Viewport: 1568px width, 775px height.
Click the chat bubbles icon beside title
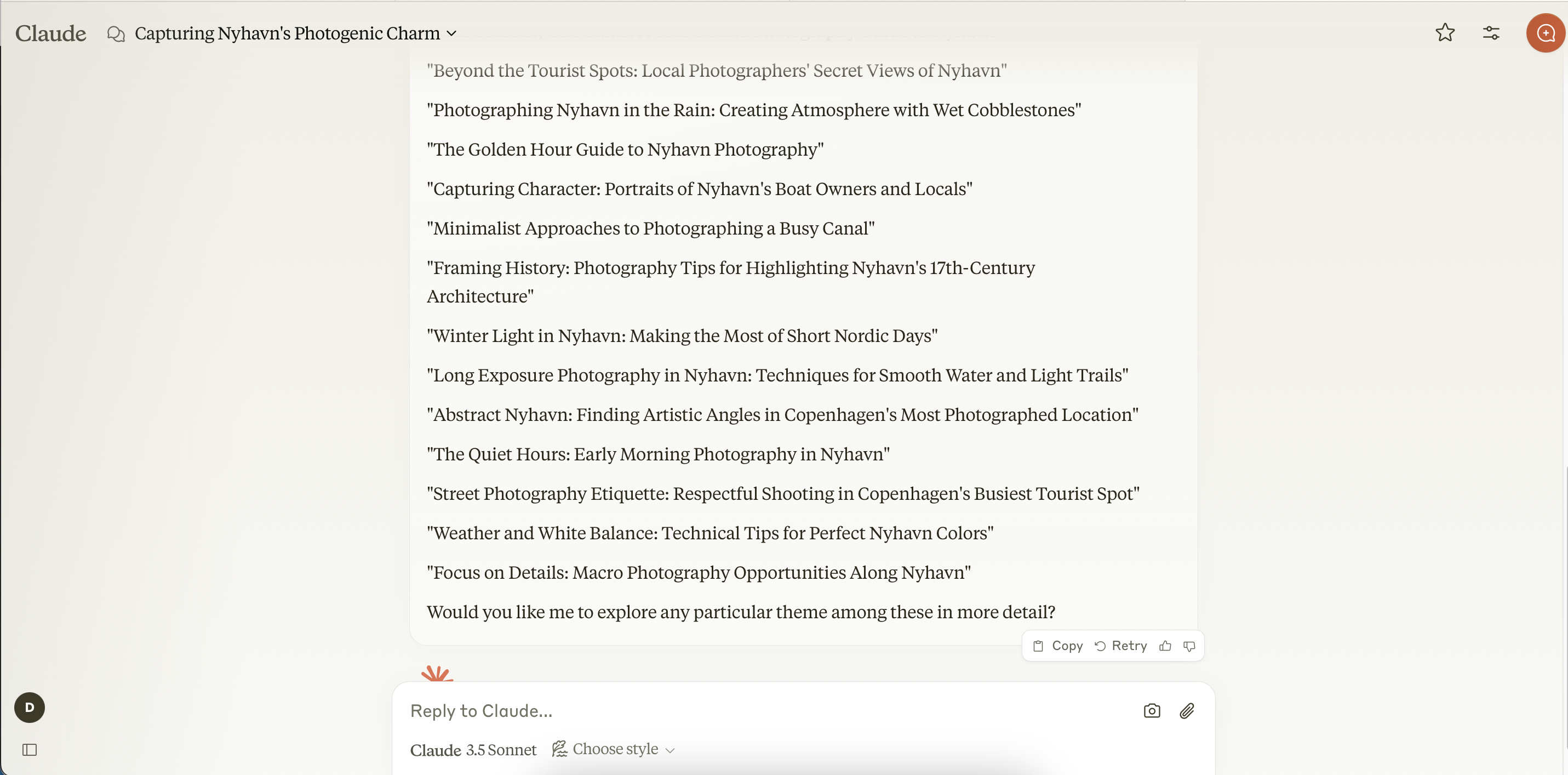[116, 34]
